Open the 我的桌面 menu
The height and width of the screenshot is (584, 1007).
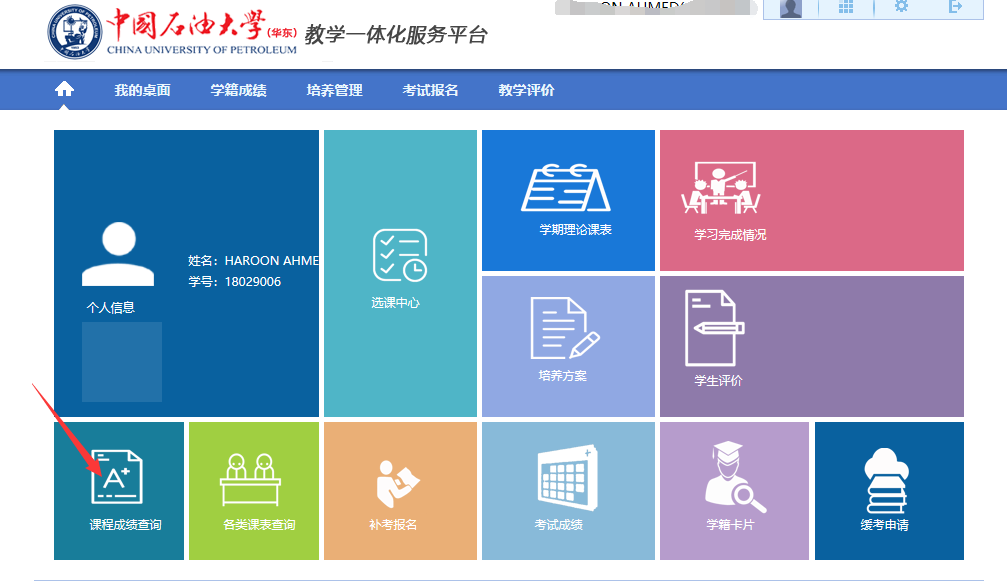point(142,90)
